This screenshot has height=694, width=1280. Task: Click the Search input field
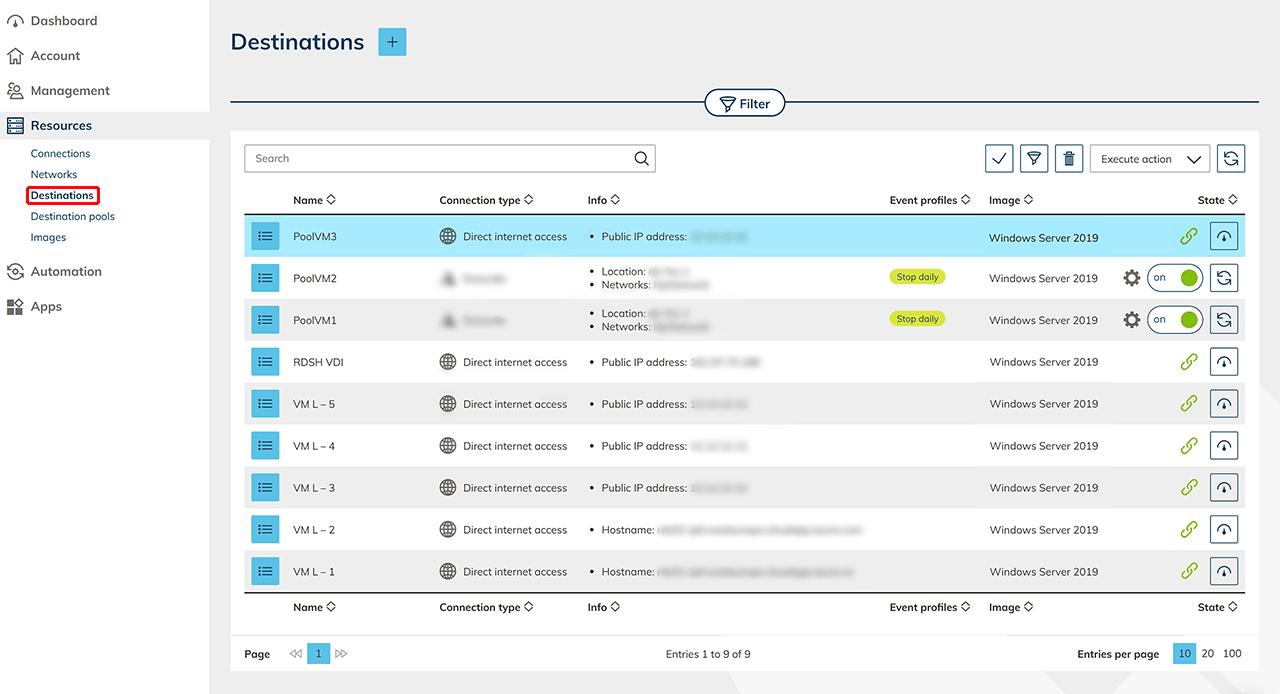440,158
